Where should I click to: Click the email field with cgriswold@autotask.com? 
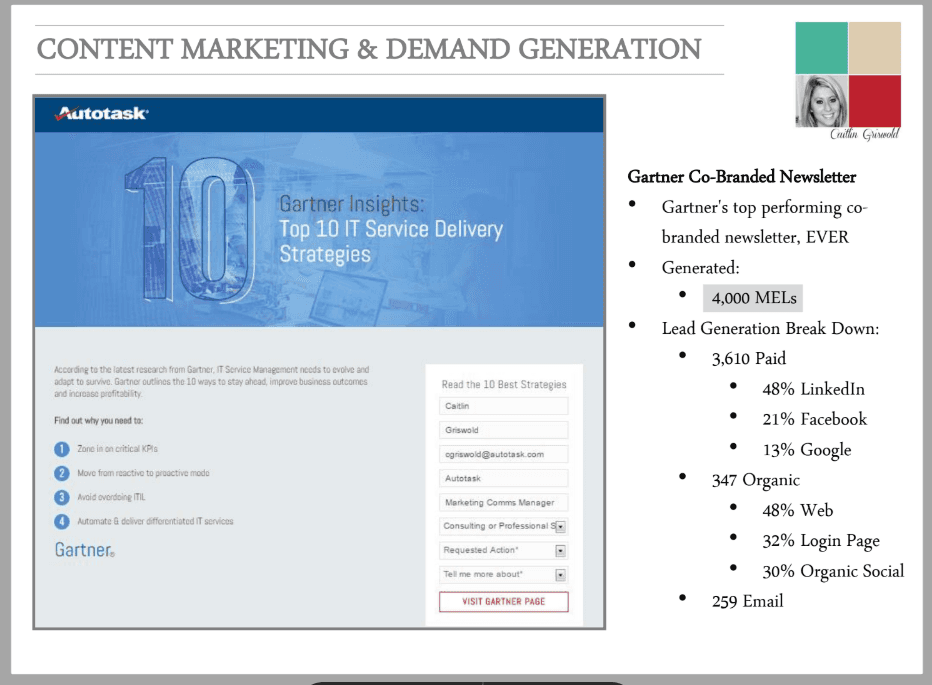[x=503, y=454]
